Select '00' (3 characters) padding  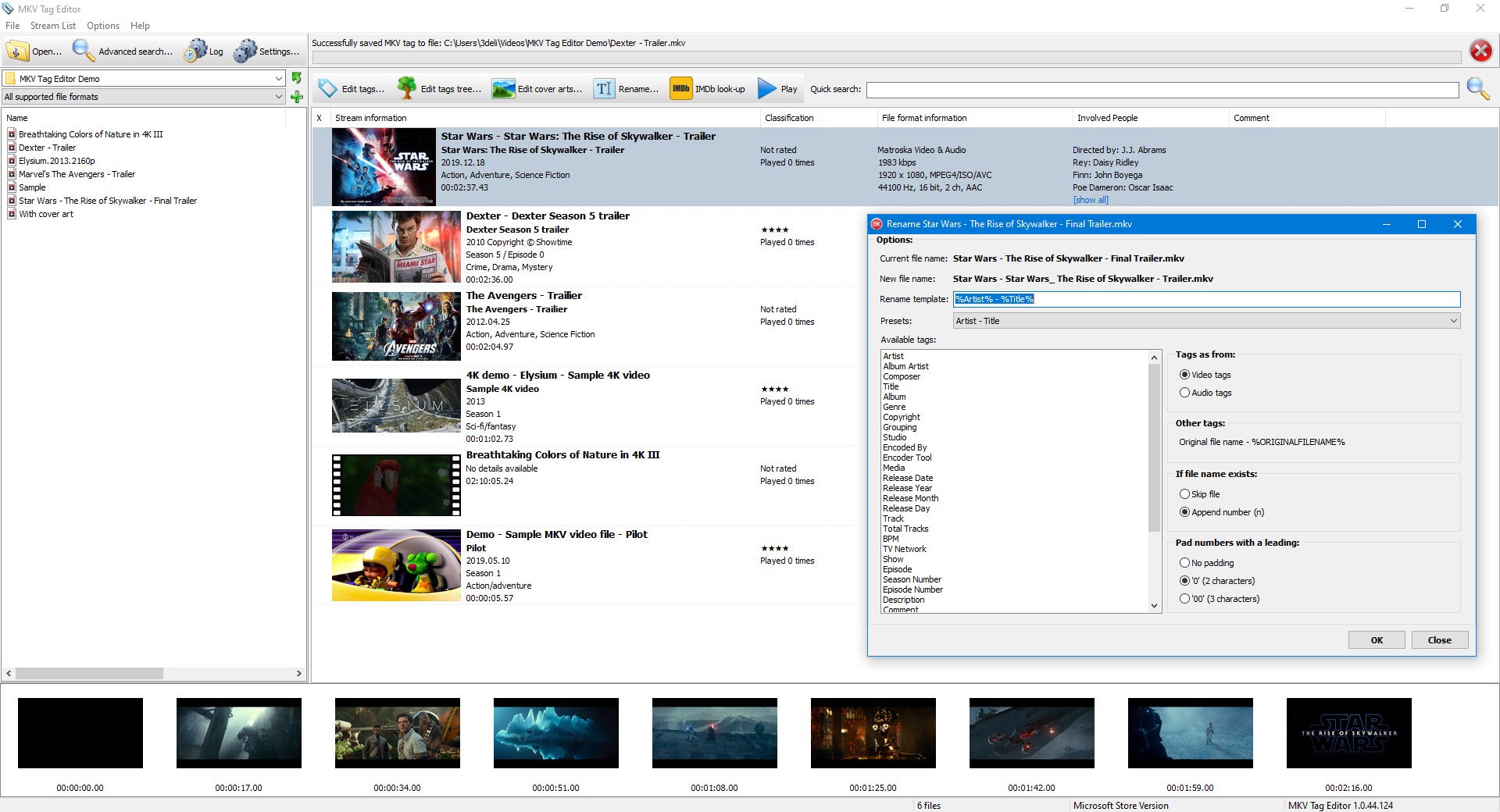[1184, 599]
